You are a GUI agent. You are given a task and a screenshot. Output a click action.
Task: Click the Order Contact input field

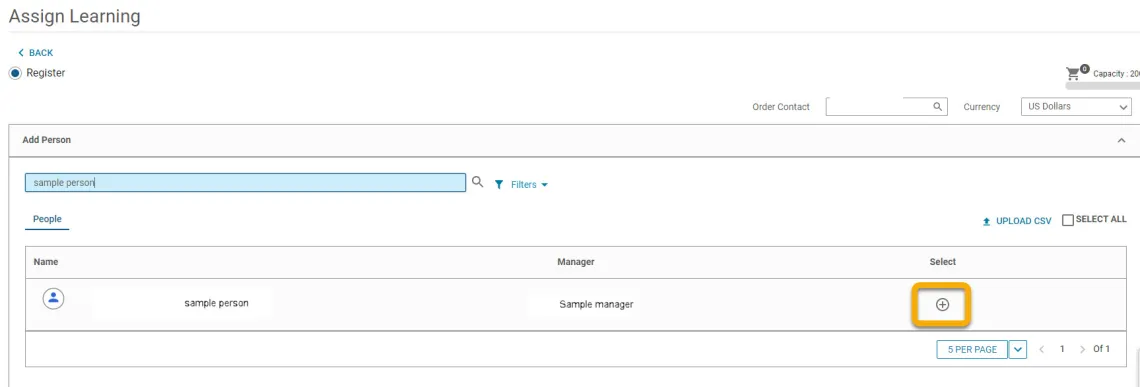tap(886, 106)
